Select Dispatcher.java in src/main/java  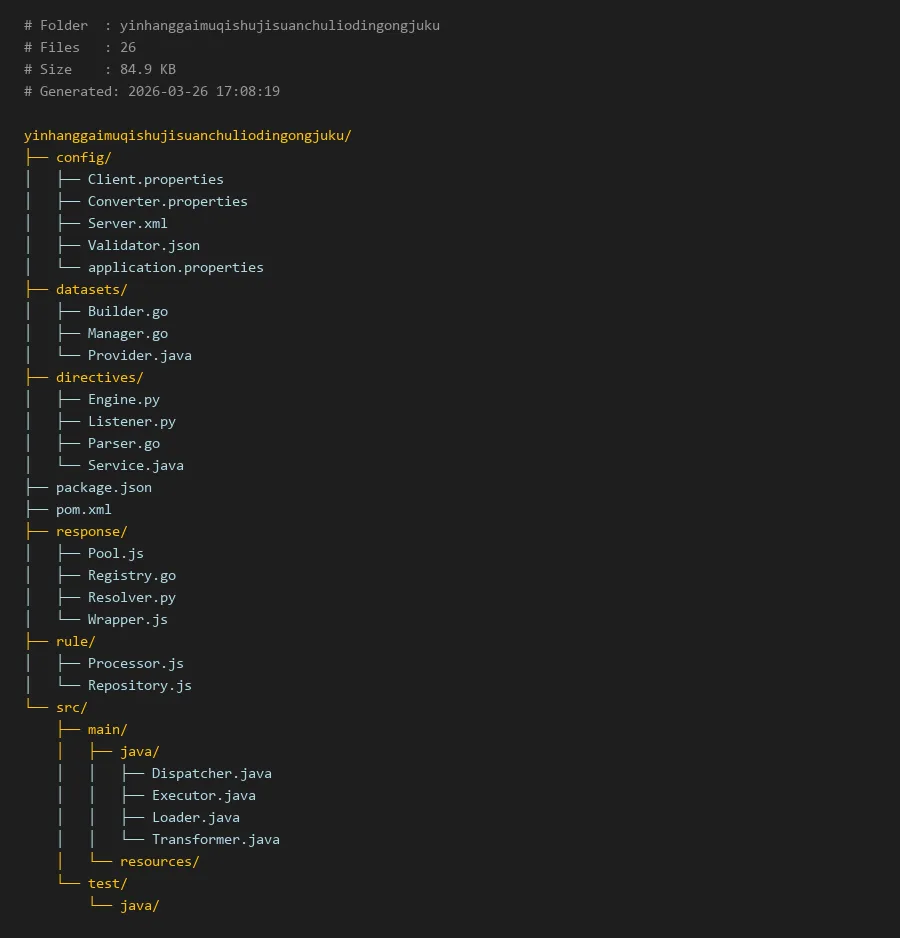point(211,773)
